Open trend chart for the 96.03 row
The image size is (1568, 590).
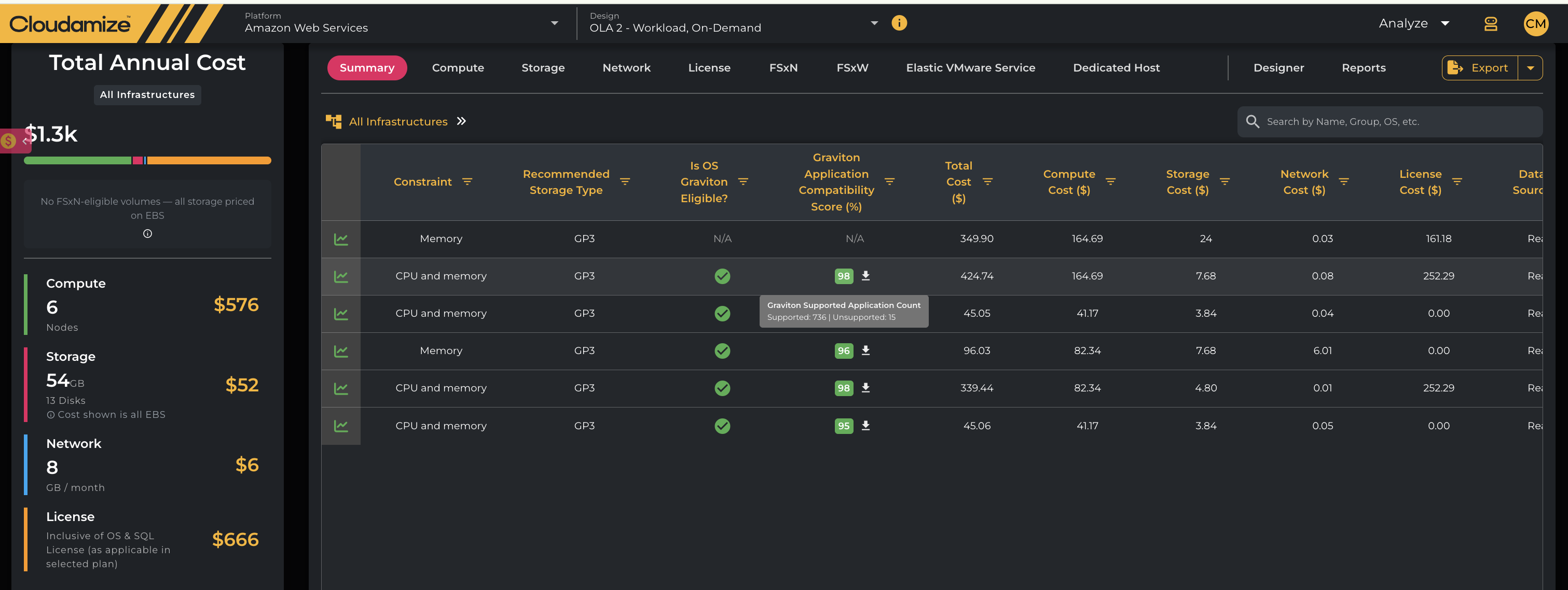point(341,351)
